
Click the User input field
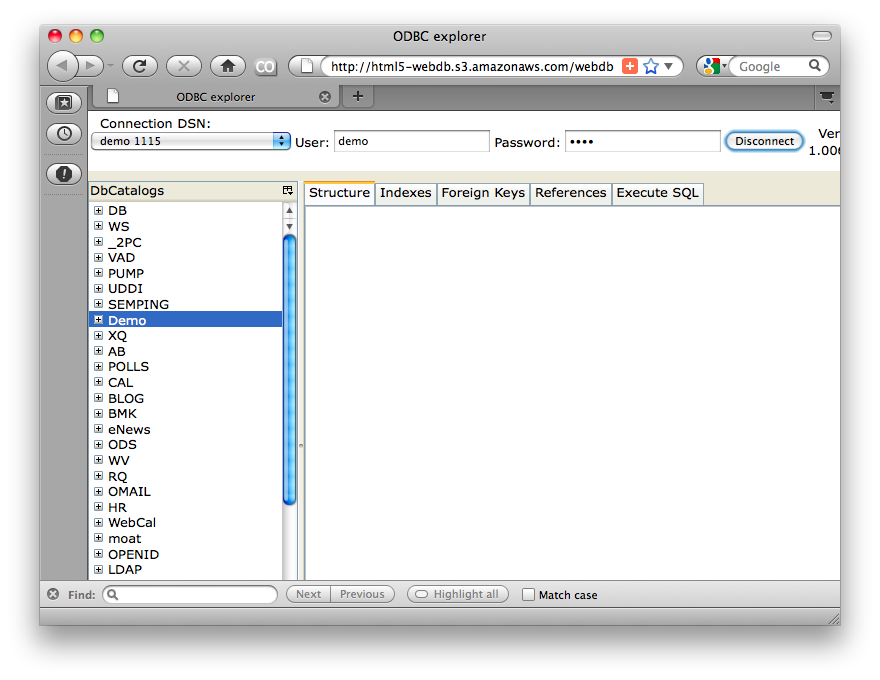(411, 141)
